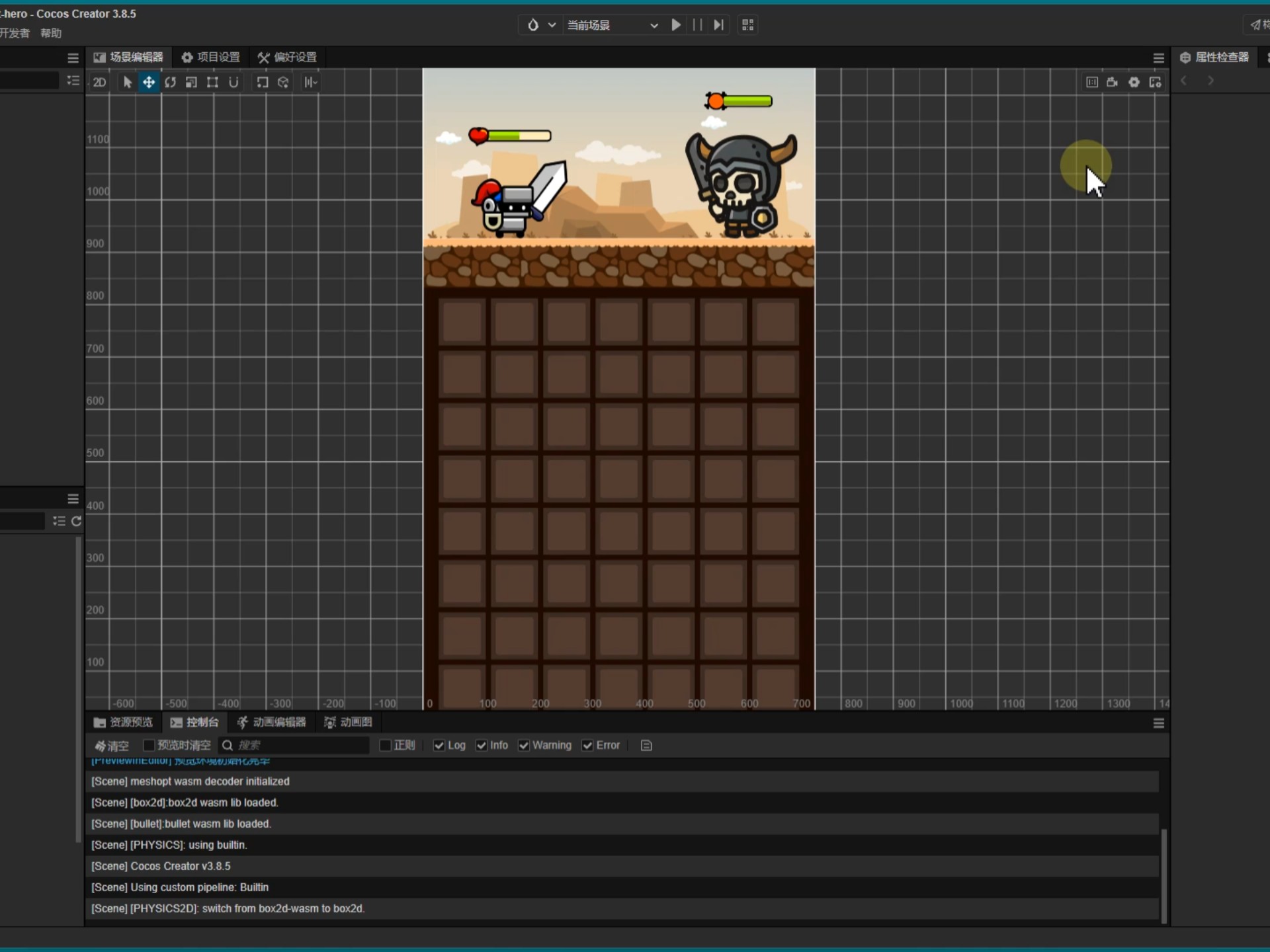
Task: Open the scene camera settings icon
Action: pyautogui.click(x=1113, y=82)
